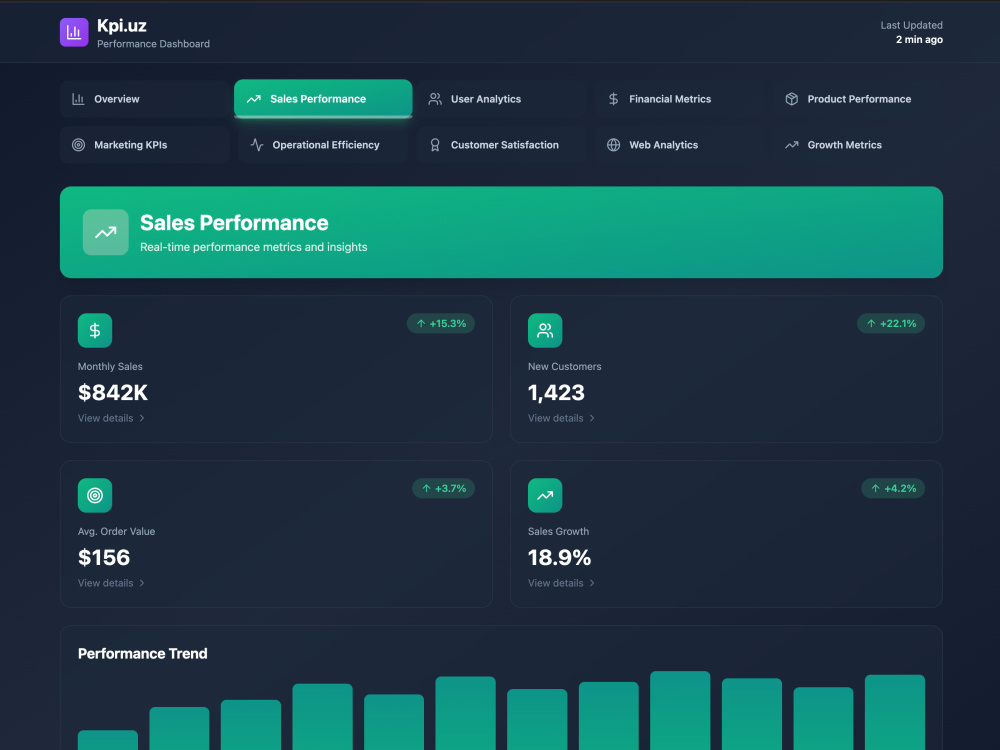Open the Marketing KPIs tab
Image resolution: width=1000 pixels, height=750 pixels.
(x=145, y=145)
